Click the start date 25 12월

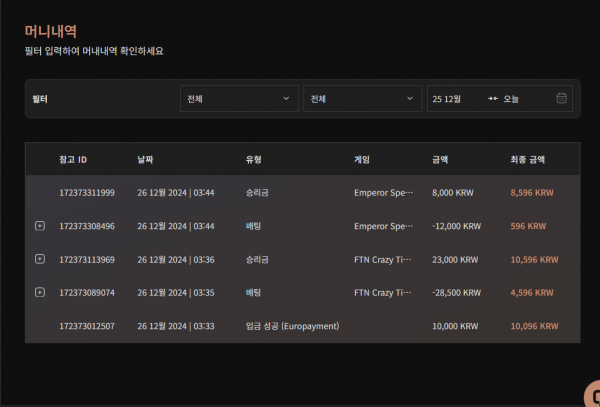pos(446,99)
